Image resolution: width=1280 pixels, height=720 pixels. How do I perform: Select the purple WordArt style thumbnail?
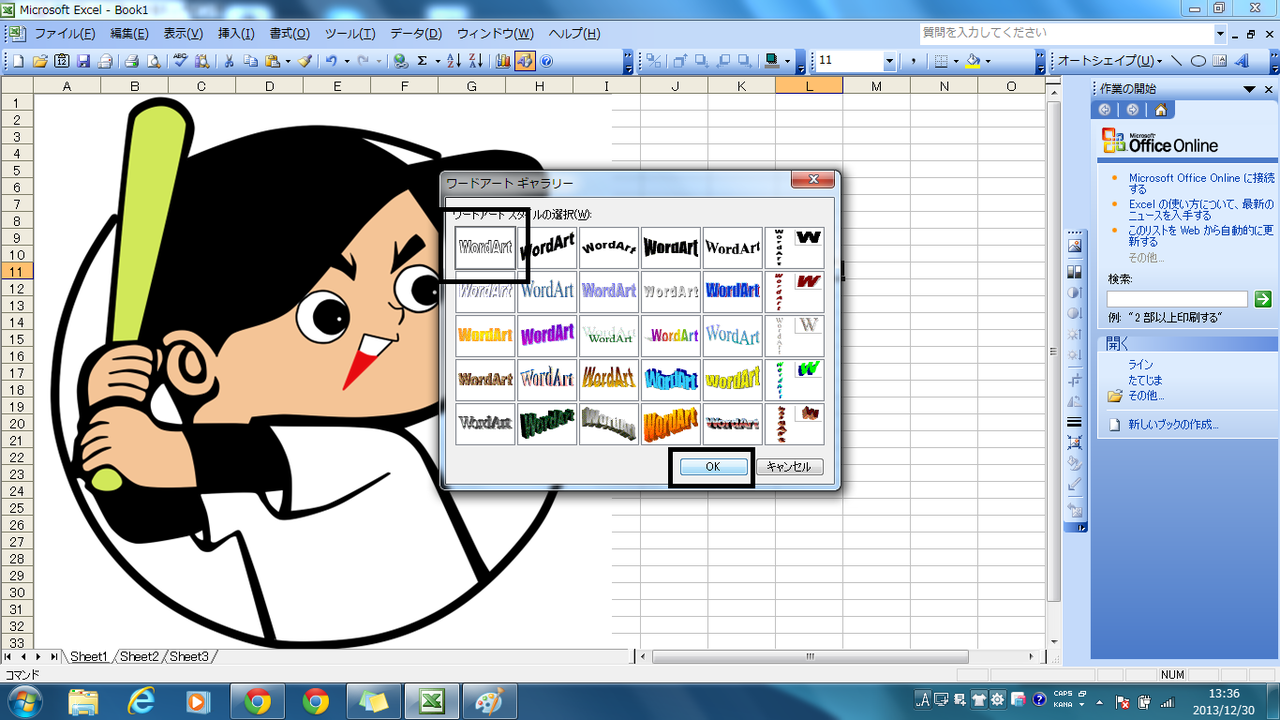pyautogui.click(x=548, y=335)
